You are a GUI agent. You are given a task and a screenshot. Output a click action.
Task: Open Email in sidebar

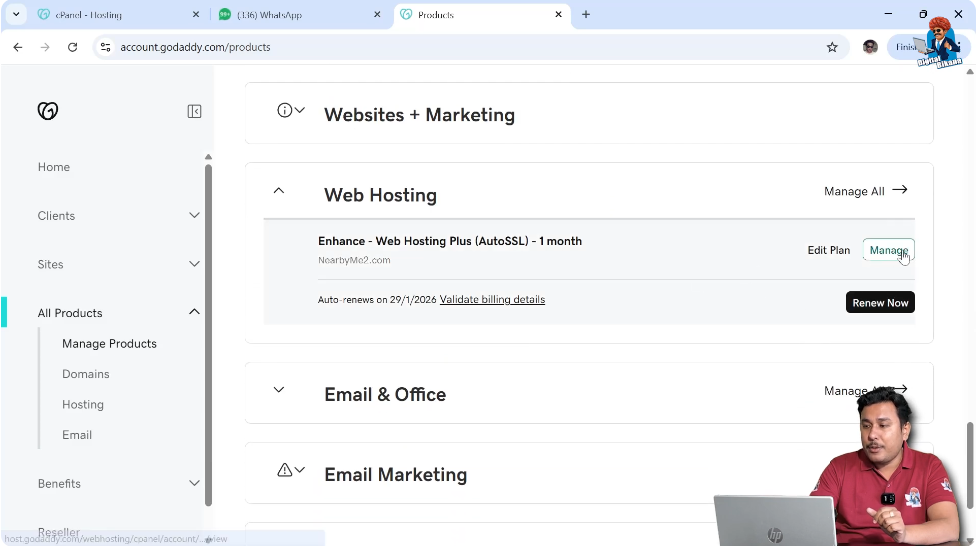(x=77, y=435)
